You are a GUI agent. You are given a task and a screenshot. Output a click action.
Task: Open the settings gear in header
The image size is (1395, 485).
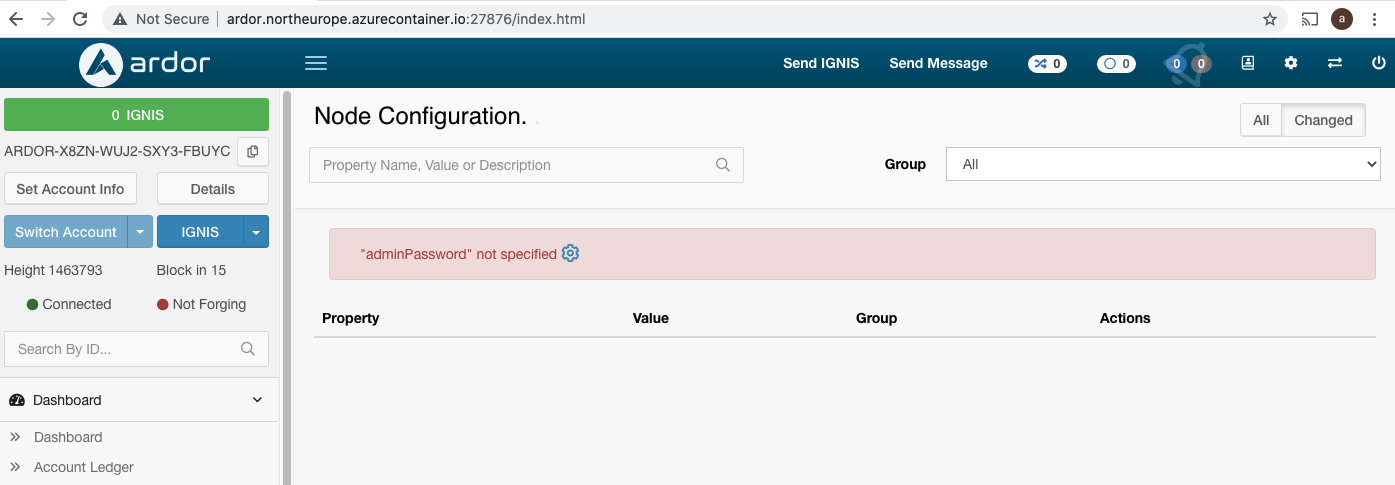point(1291,63)
